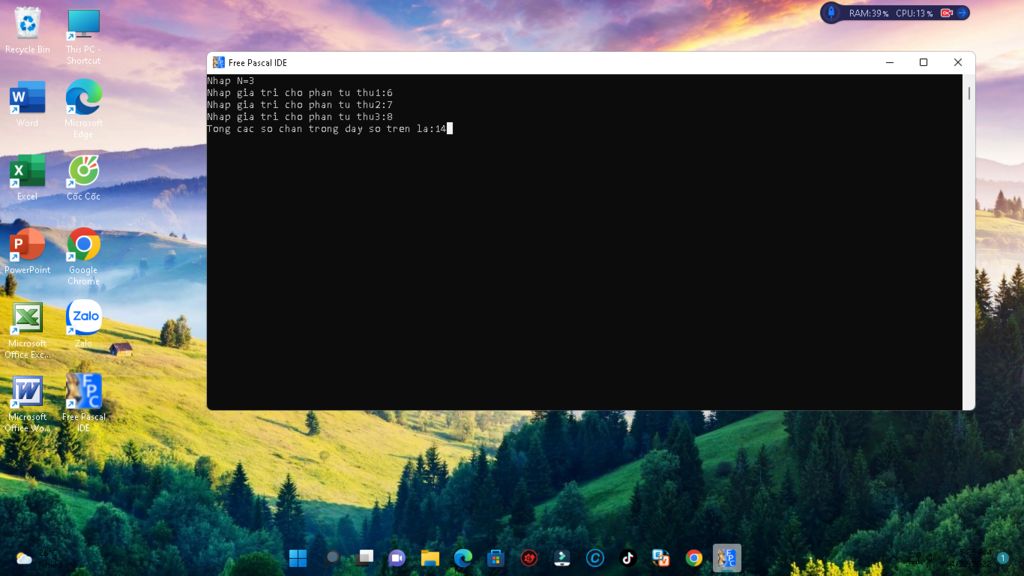Click the line 'phan tu thu2:7'

click(300, 104)
